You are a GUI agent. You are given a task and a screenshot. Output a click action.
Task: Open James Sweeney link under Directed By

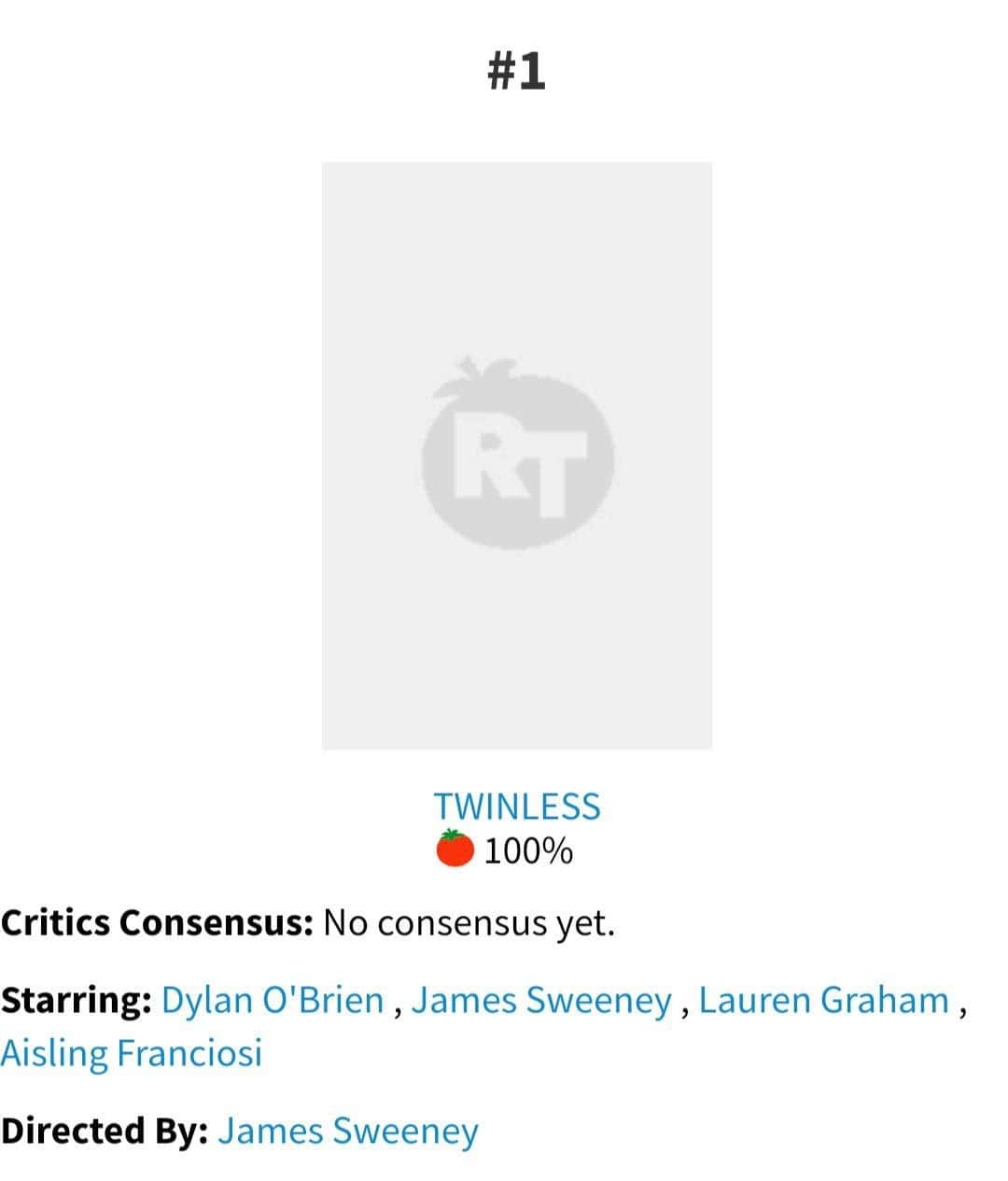click(348, 1131)
